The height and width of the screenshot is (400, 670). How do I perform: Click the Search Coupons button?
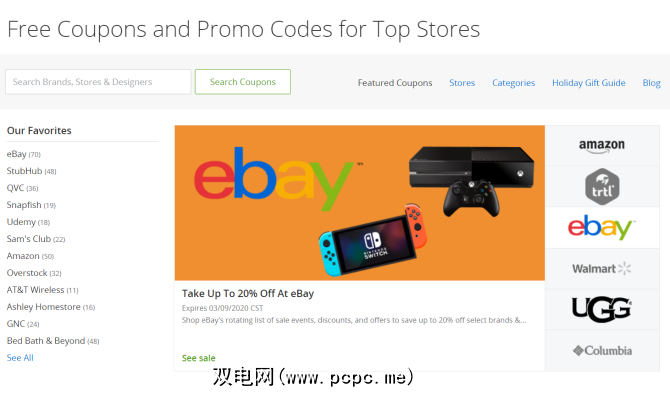[x=243, y=82]
